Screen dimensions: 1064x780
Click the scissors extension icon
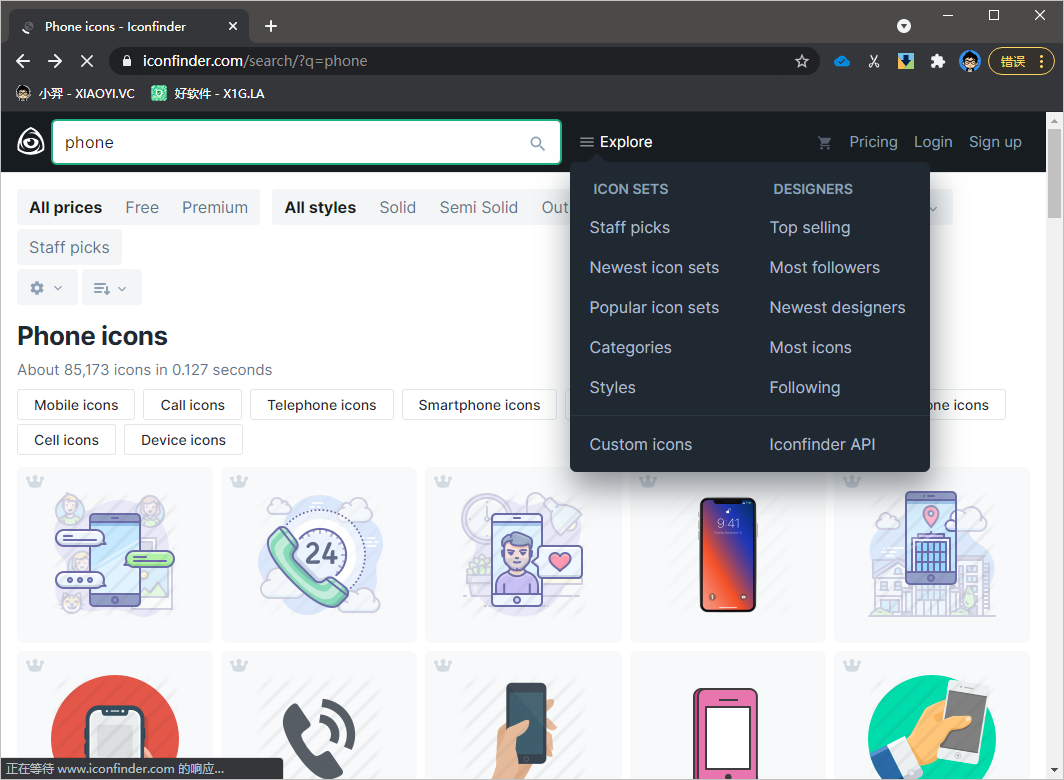874,61
